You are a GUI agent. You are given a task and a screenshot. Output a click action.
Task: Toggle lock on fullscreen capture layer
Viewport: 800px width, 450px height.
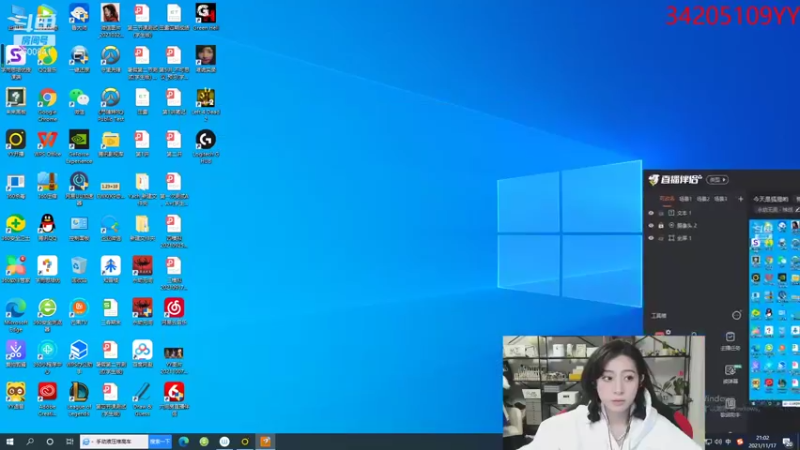pyautogui.click(x=661, y=238)
